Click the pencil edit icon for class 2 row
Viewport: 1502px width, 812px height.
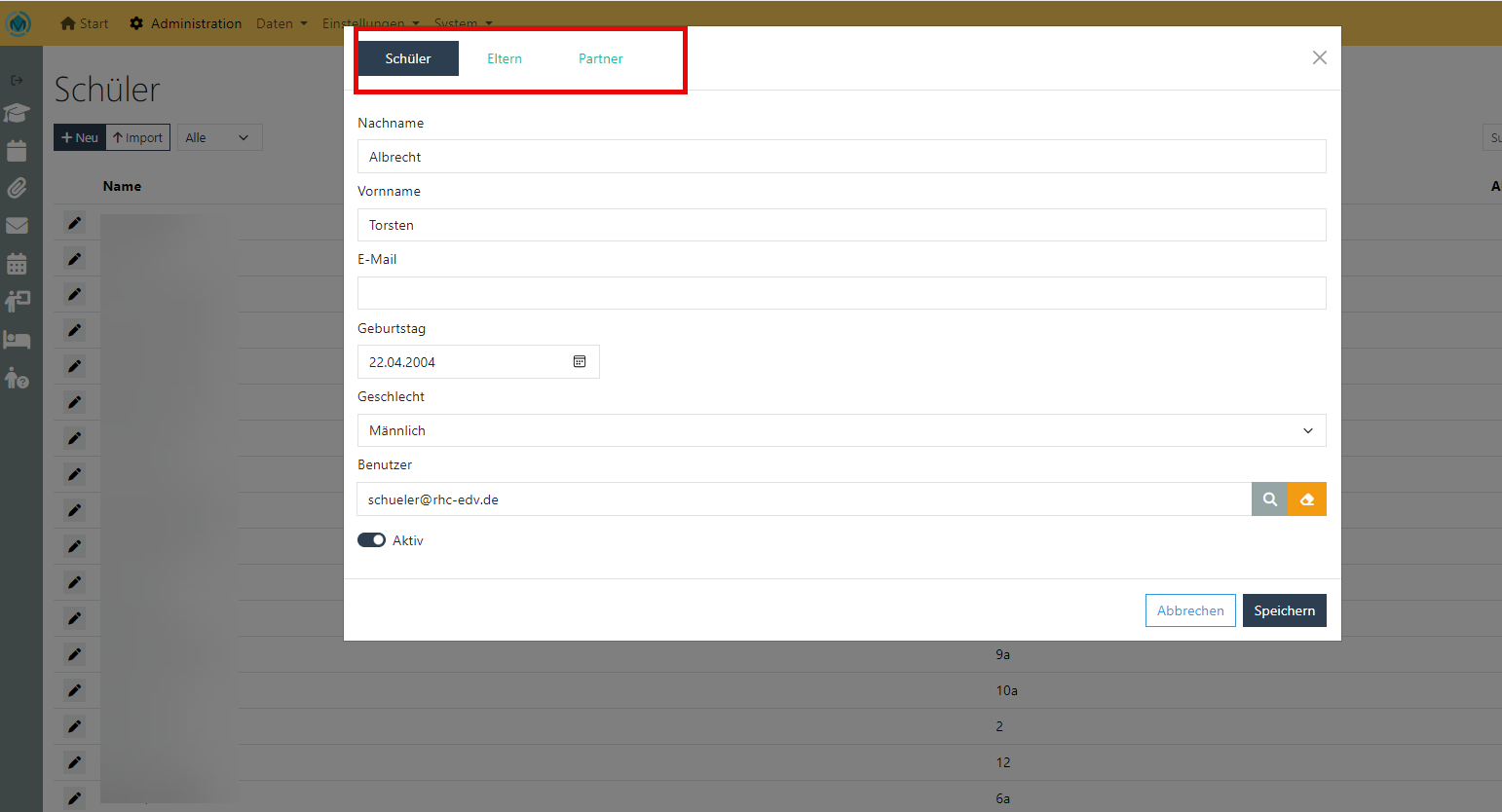[x=75, y=726]
